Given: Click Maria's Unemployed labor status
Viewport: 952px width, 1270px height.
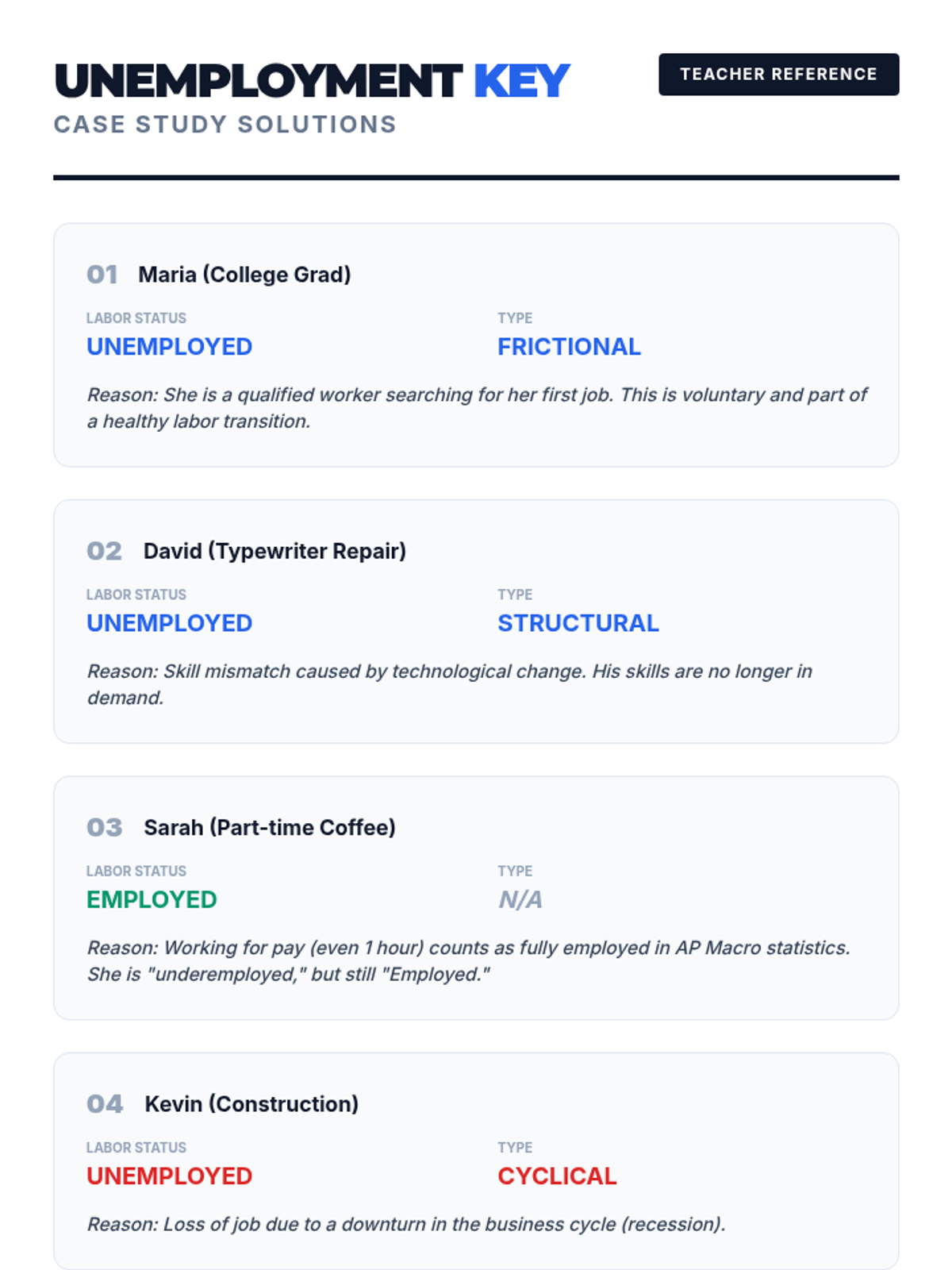Looking at the screenshot, I should point(169,347).
